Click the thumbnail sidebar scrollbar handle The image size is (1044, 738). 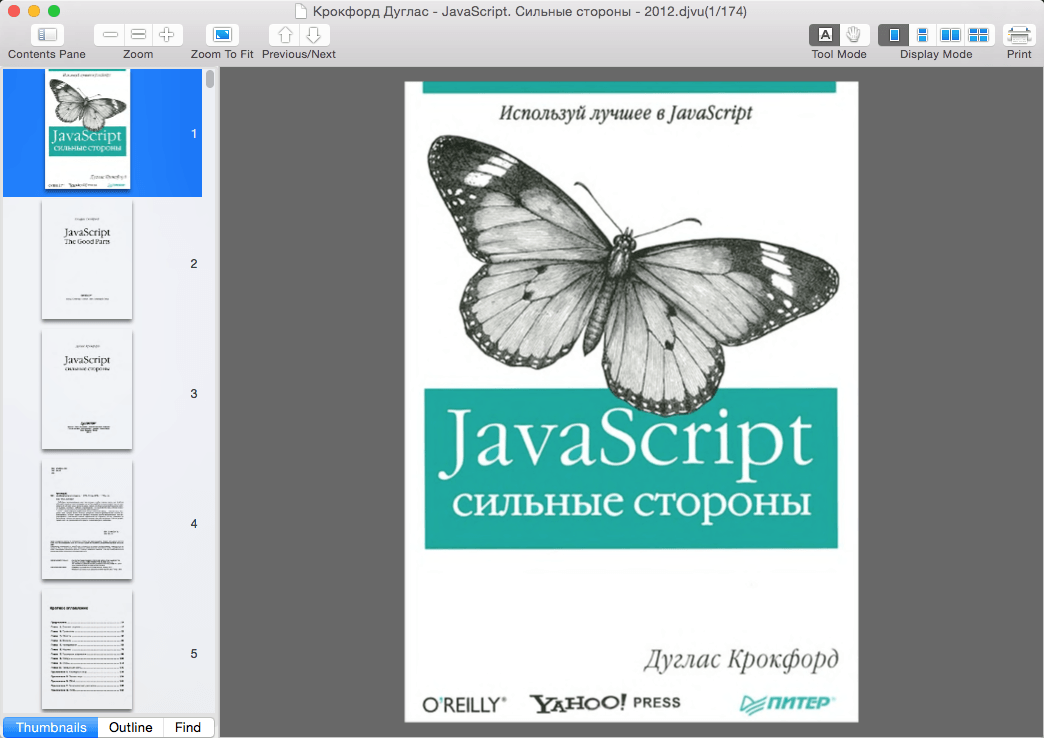[210, 79]
